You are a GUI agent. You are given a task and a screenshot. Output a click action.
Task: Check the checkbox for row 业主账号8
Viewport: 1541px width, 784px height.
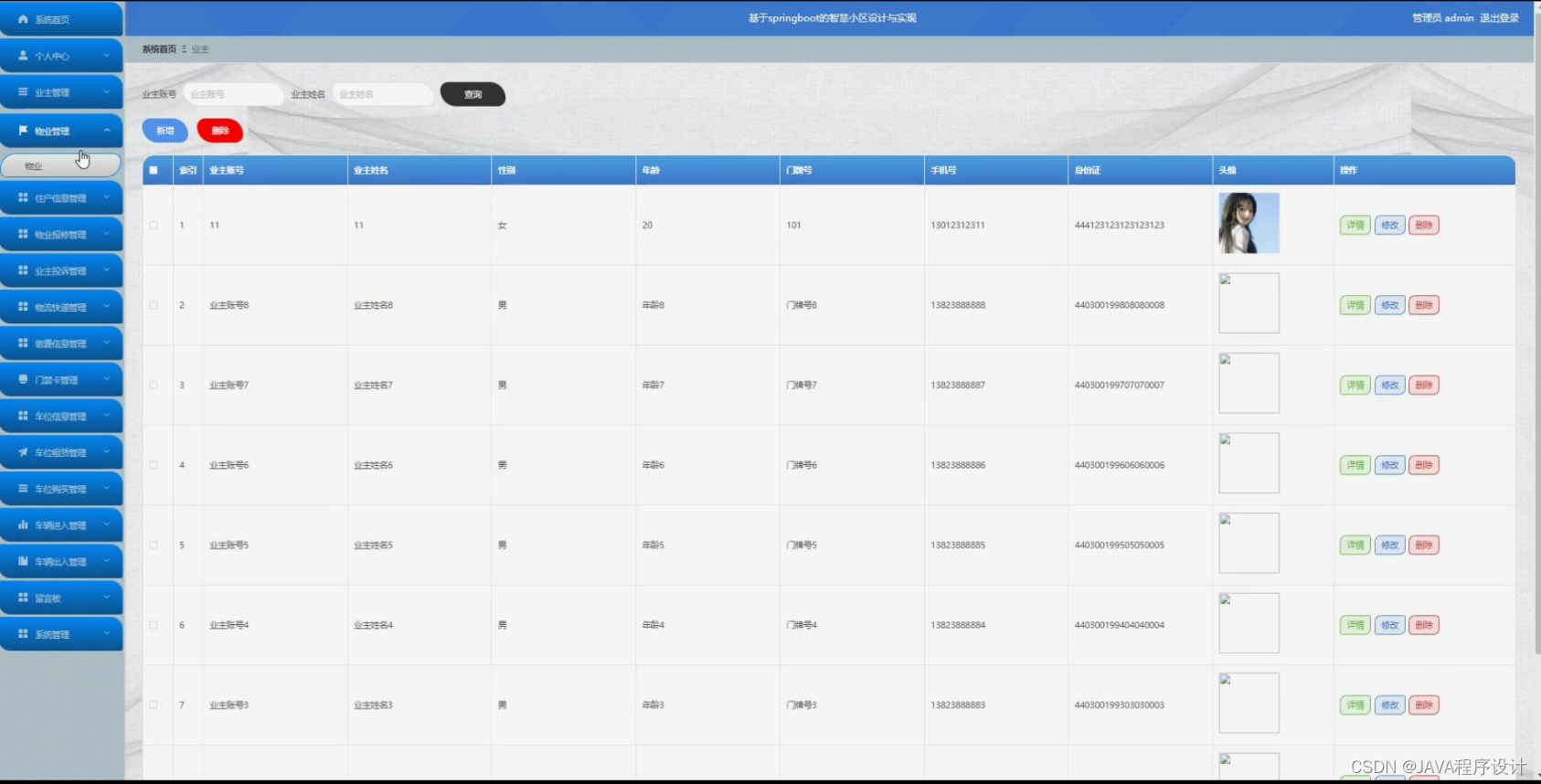pyautogui.click(x=154, y=305)
